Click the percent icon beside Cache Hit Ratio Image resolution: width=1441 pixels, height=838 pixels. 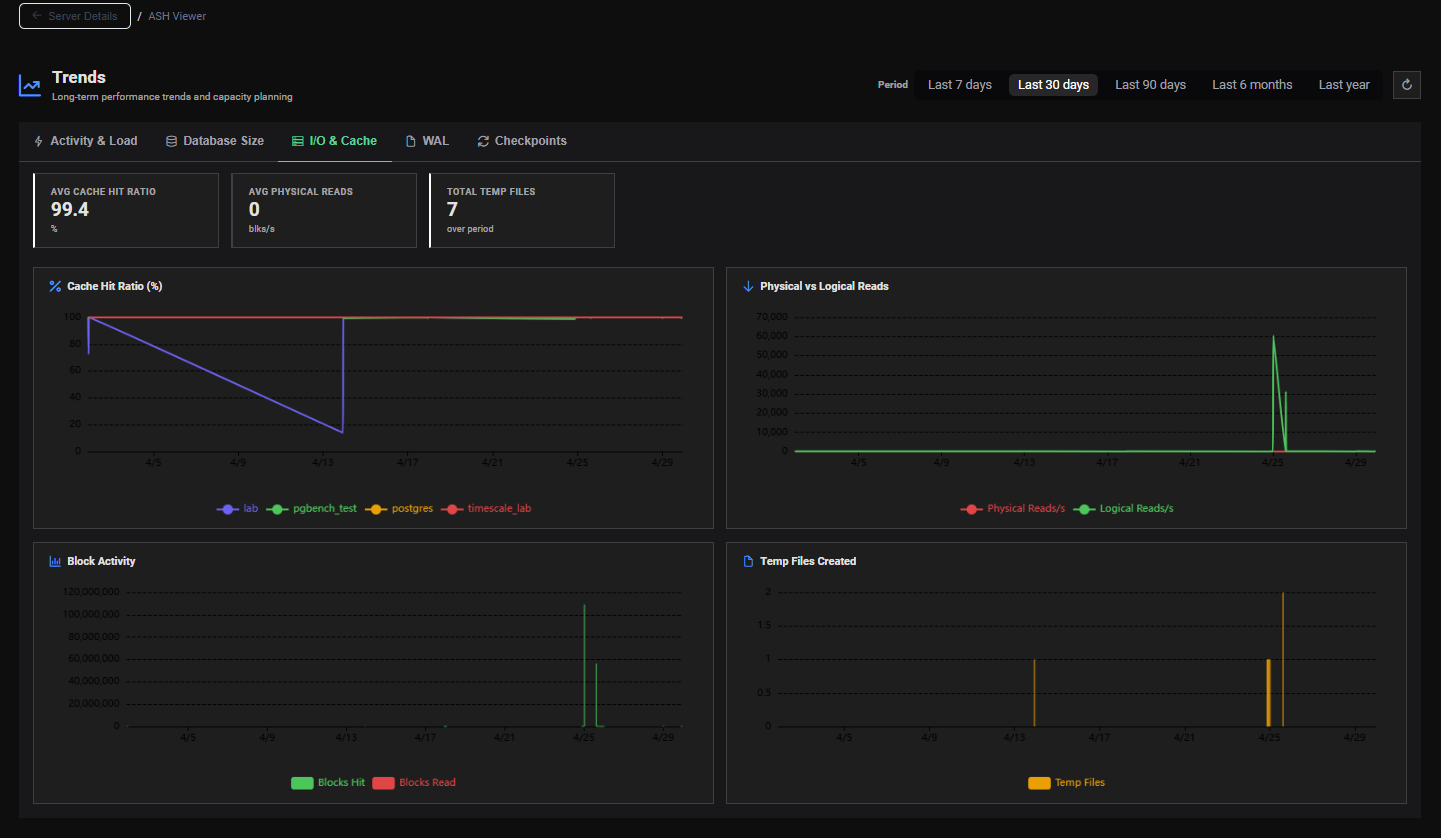55,286
